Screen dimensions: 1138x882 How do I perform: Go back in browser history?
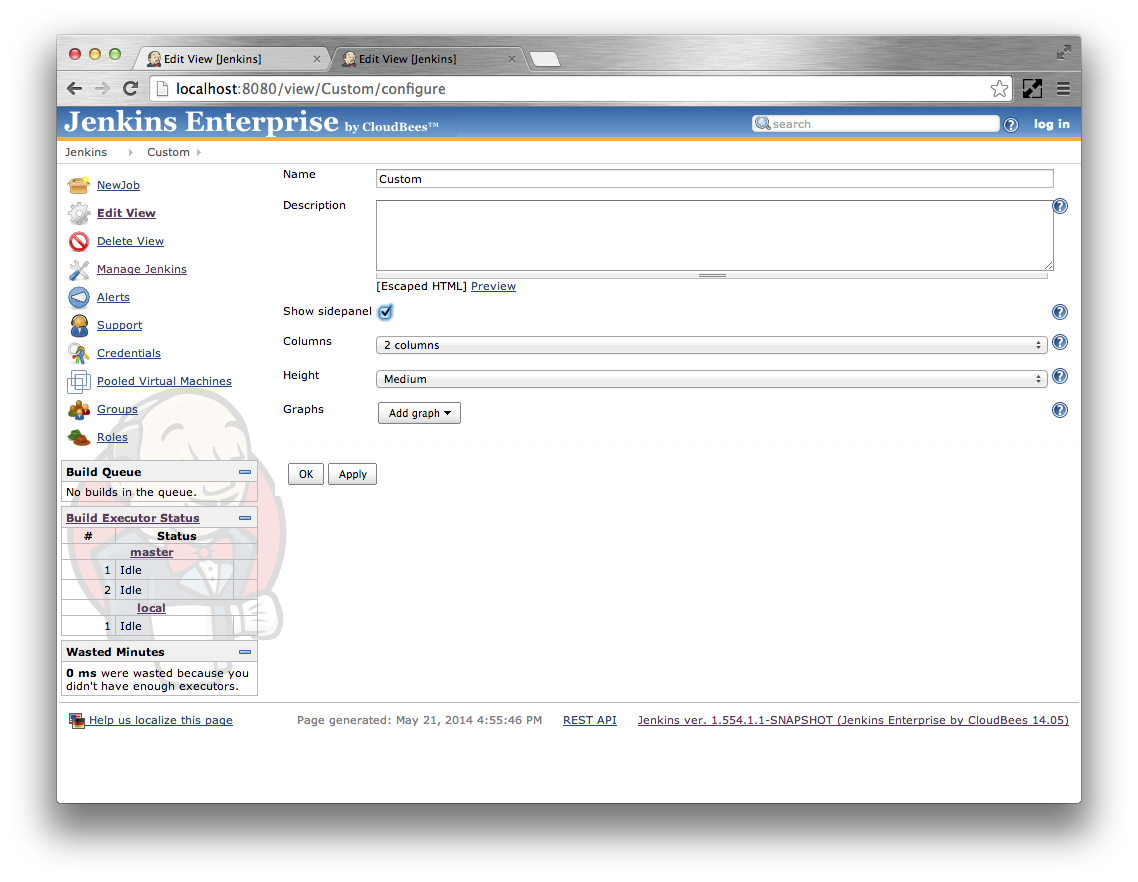[74, 89]
